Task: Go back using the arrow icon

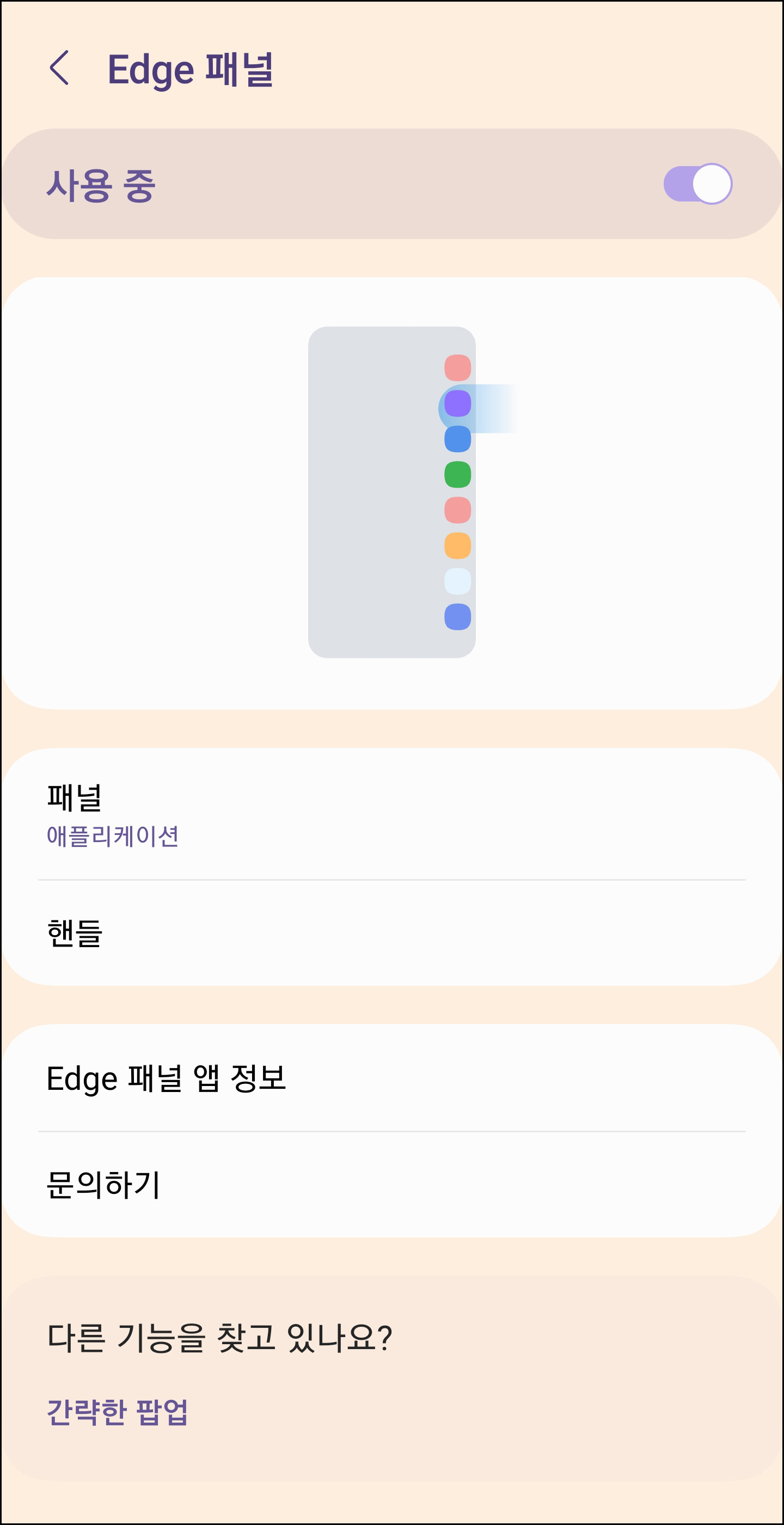Action: pyautogui.click(x=59, y=68)
